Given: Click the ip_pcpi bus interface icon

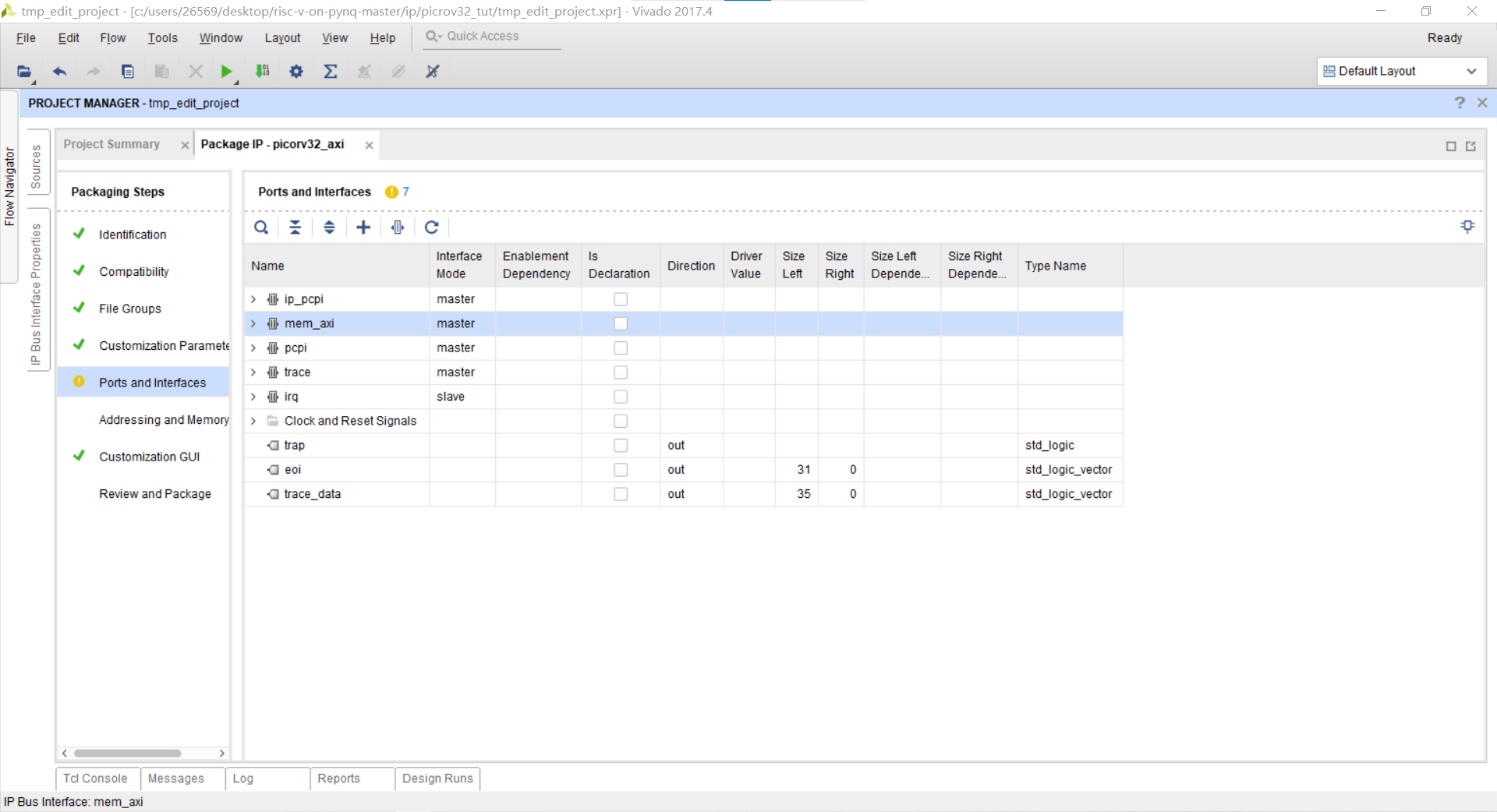Looking at the screenshot, I should point(273,299).
